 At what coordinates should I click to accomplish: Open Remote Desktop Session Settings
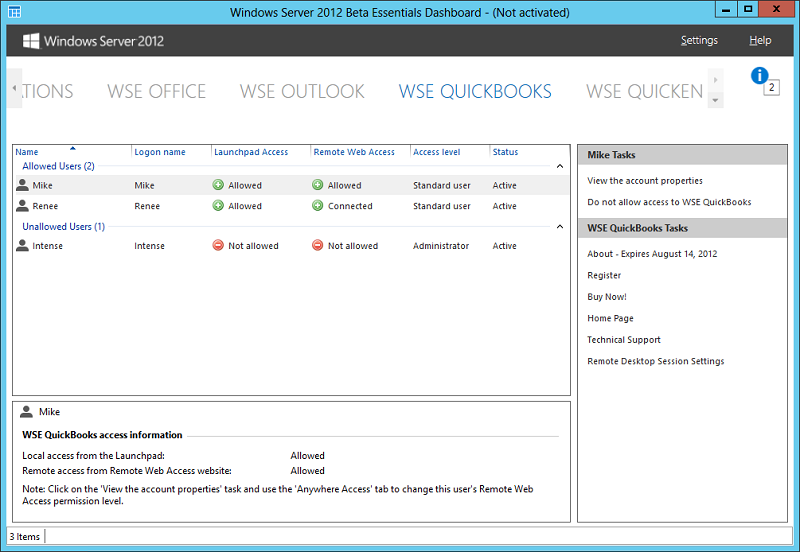pyautogui.click(x=656, y=361)
